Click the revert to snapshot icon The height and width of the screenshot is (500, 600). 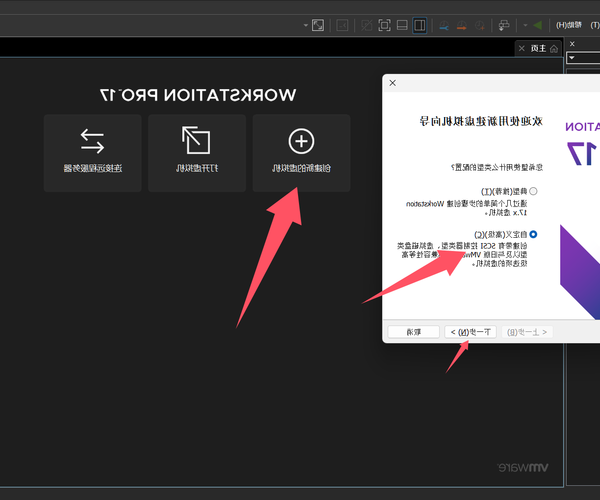[x=462, y=25]
